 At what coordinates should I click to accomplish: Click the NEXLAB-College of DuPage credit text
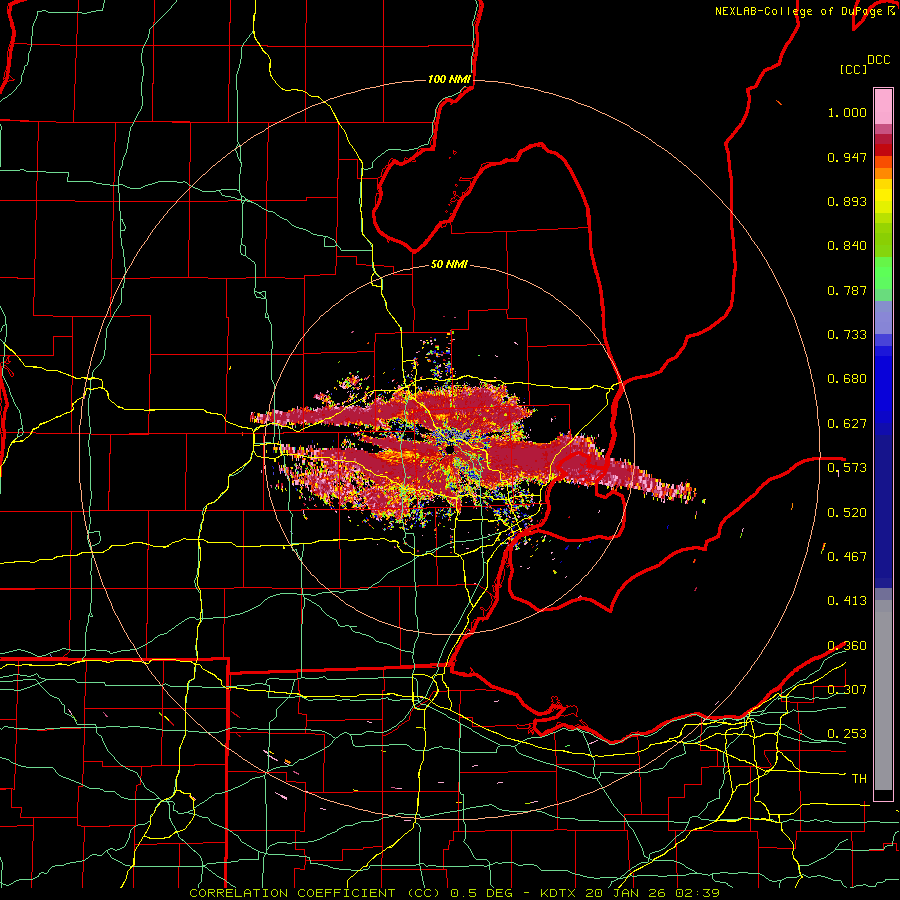800,11
